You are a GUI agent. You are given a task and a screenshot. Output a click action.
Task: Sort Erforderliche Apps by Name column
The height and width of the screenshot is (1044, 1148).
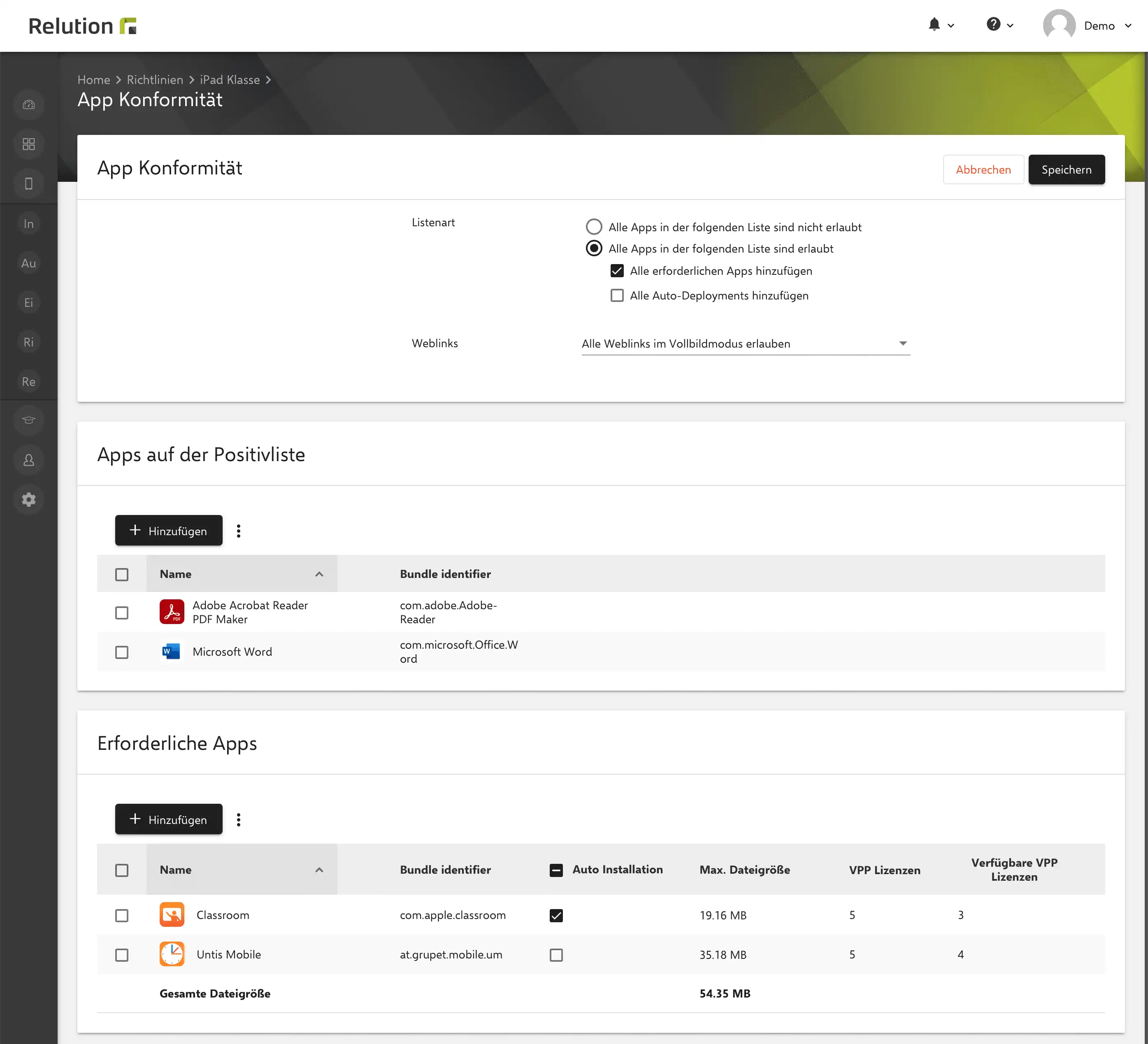(x=242, y=869)
